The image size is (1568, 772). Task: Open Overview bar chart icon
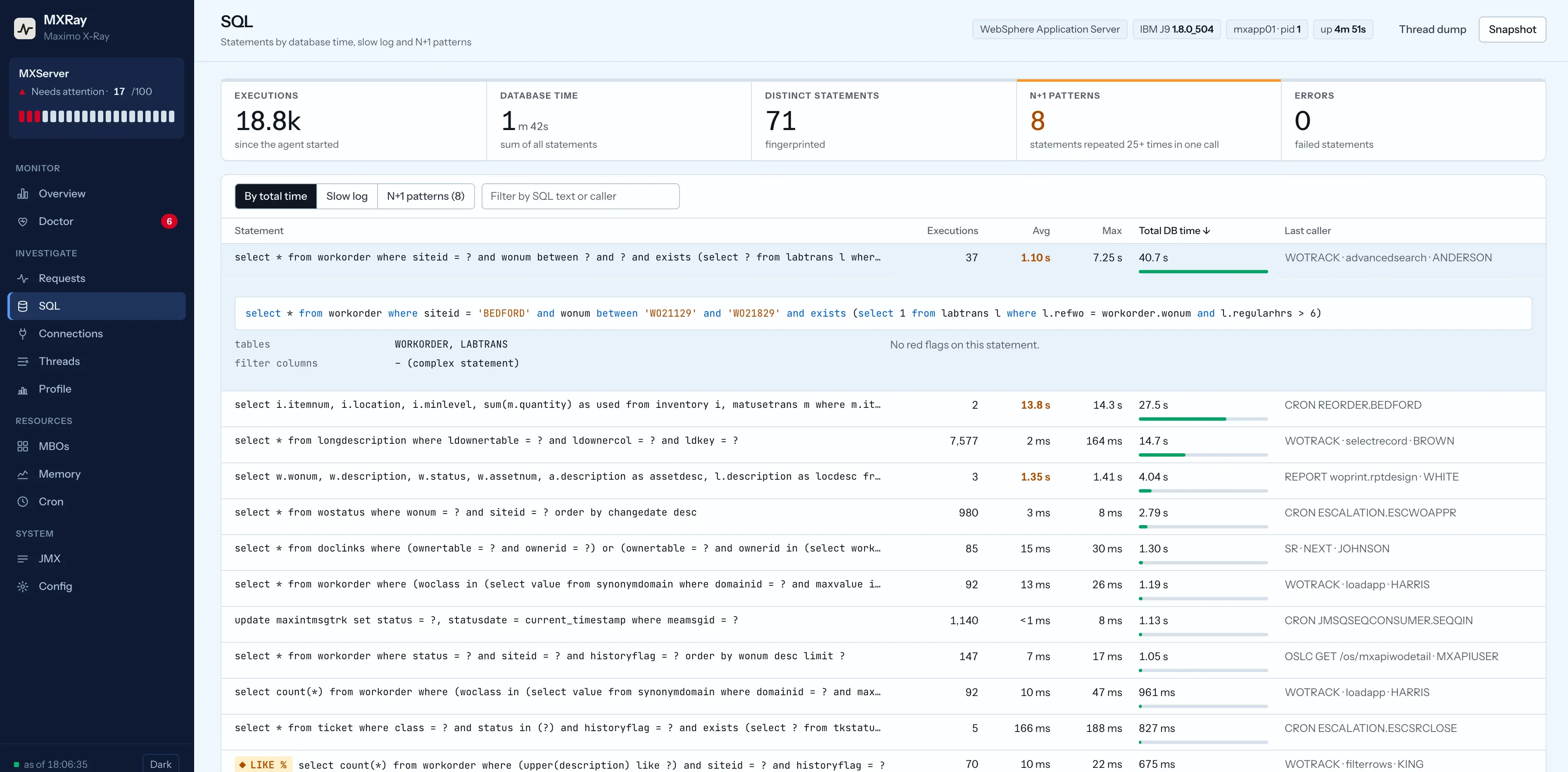point(23,194)
